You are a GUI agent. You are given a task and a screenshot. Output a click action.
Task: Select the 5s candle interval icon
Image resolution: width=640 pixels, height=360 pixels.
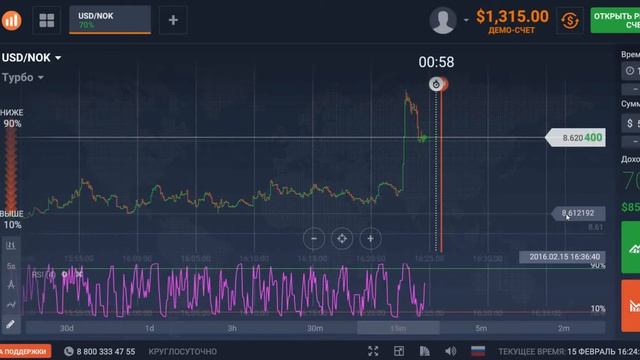click(11, 266)
